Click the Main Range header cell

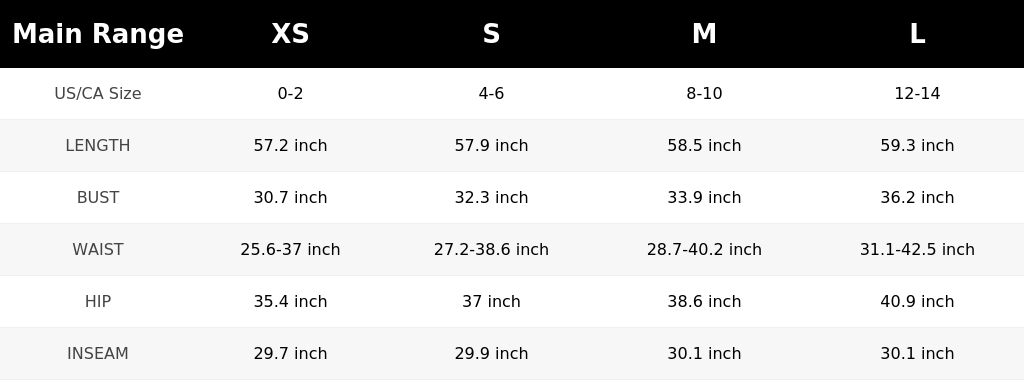point(98,34)
